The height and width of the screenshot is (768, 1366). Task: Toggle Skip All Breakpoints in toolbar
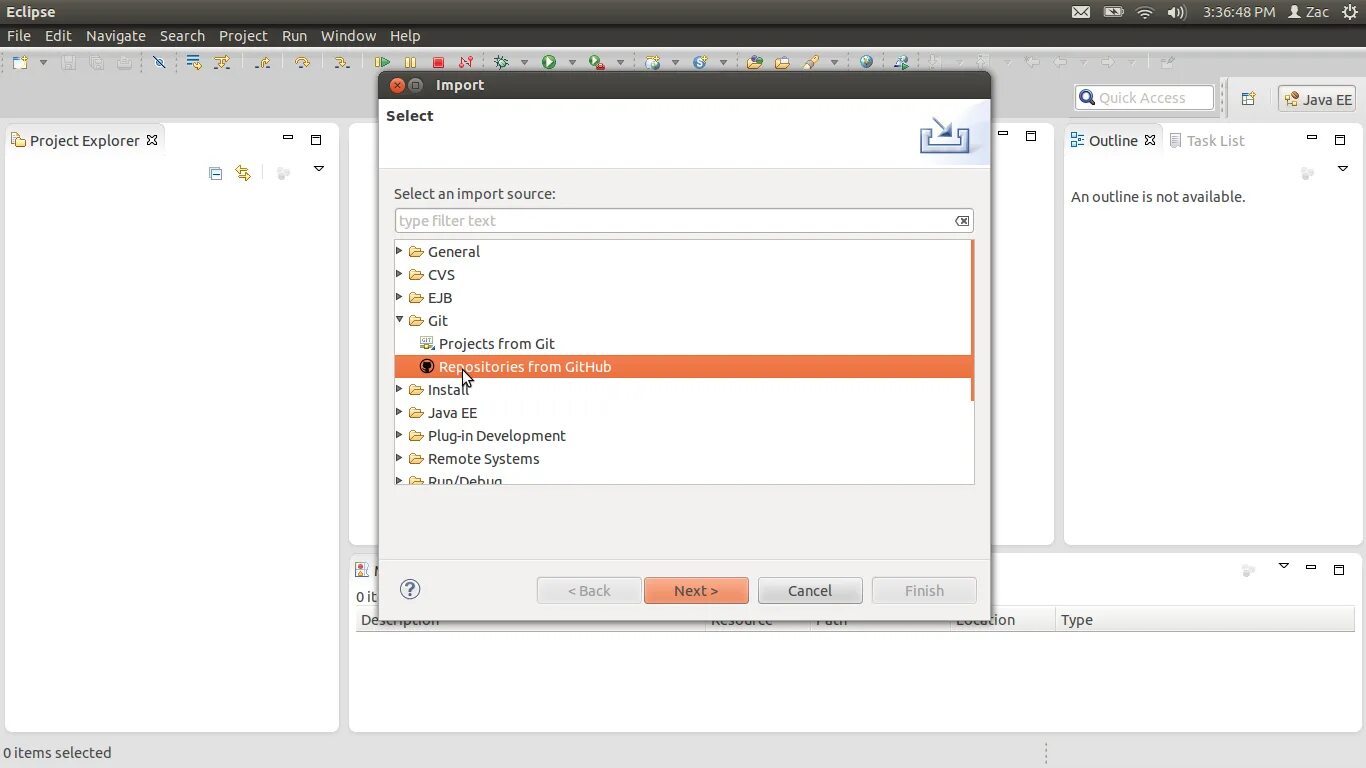point(159,62)
